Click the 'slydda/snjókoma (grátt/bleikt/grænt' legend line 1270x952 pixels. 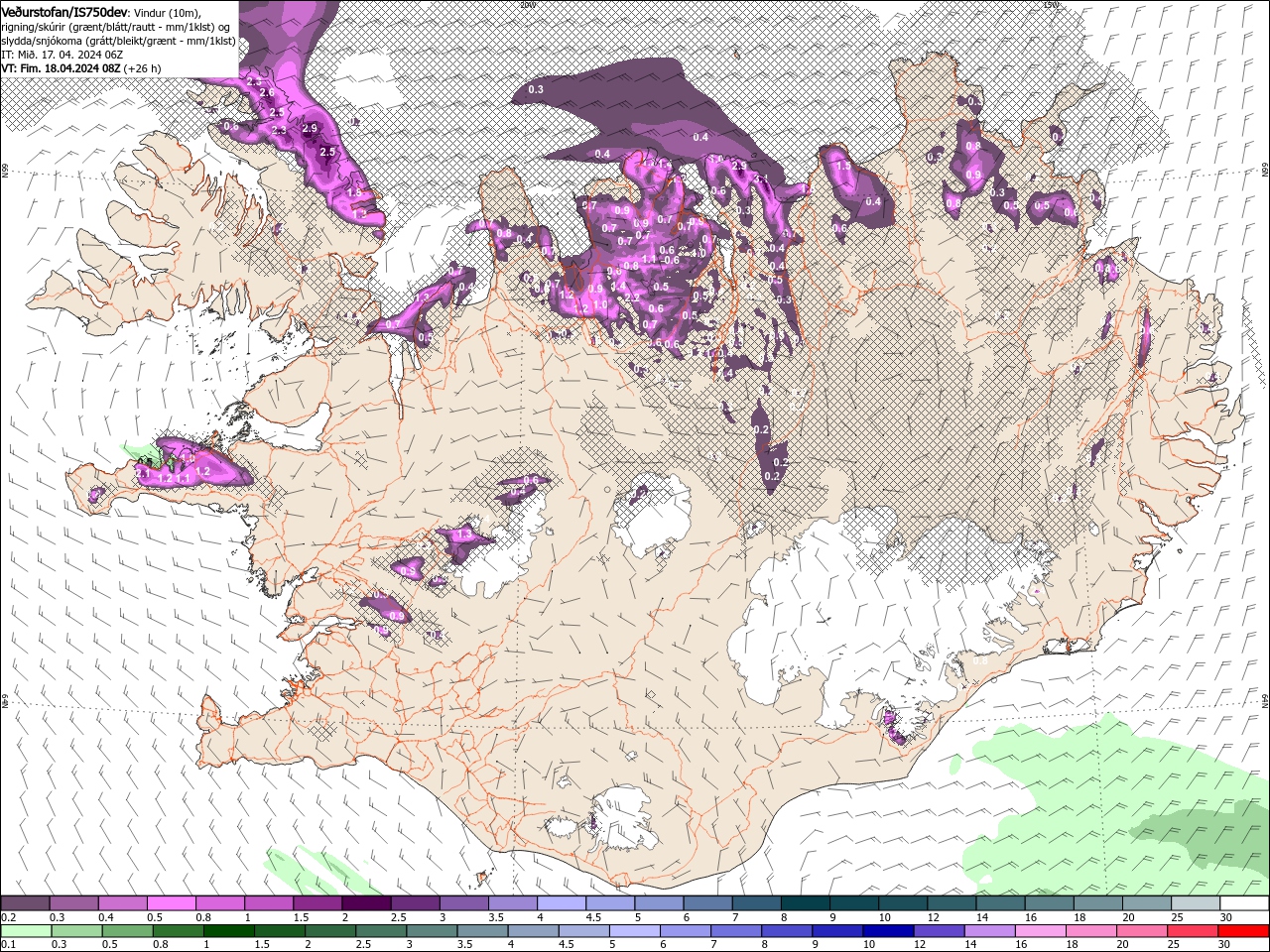[x=118, y=41]
